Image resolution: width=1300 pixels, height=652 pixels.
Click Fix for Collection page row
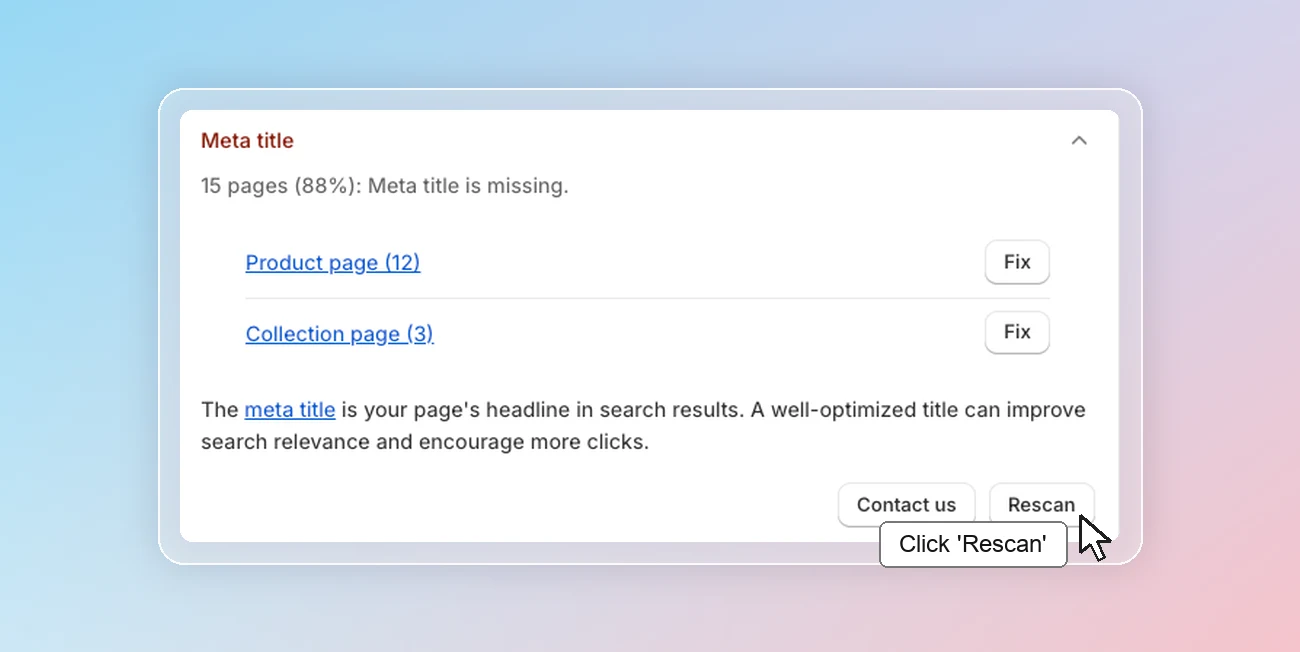click(x=1017, y=332)
